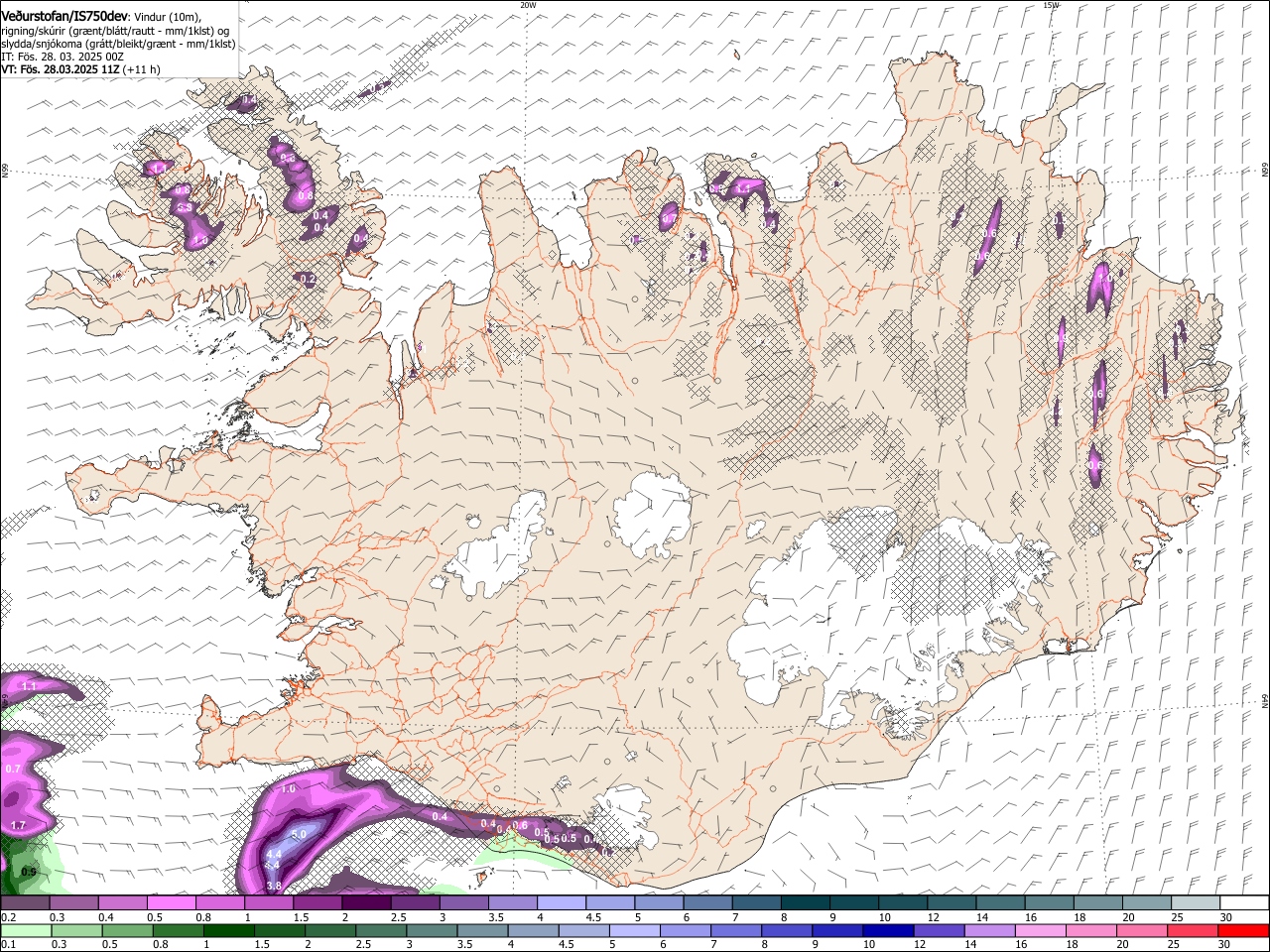Pick the lower legend 16–18 light pink swatch

click(1042, 930)
